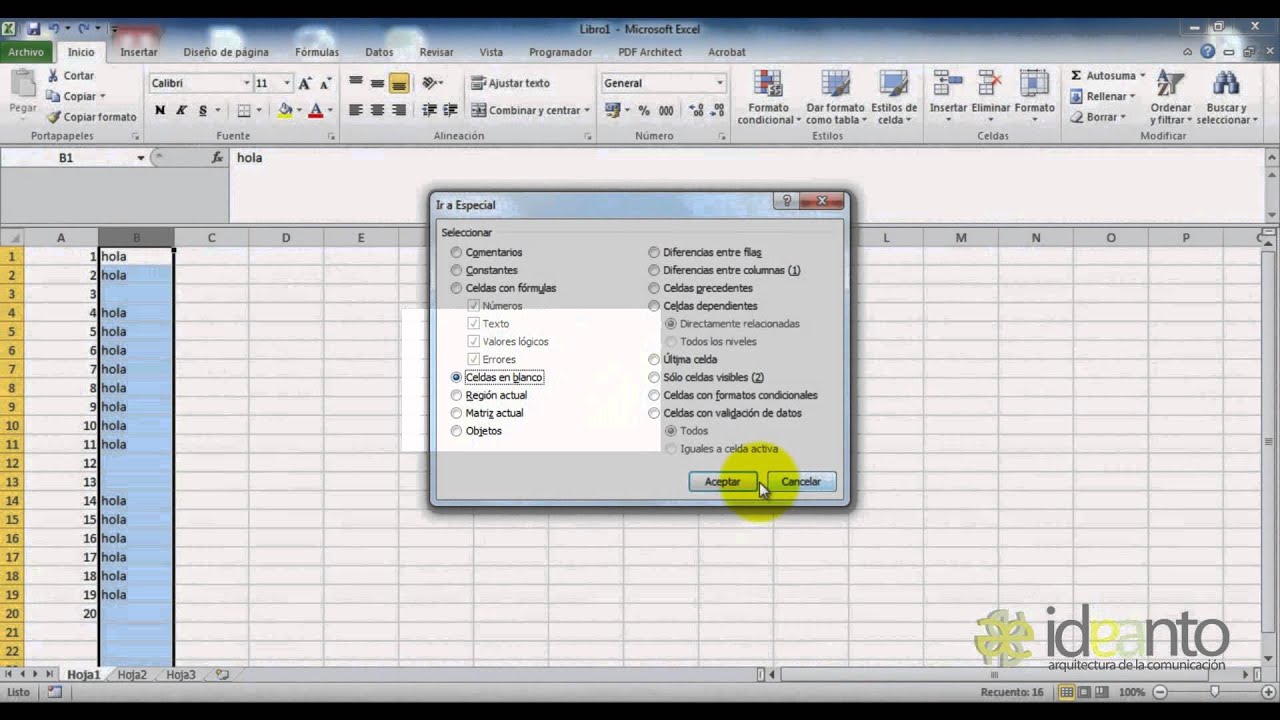
Task: Click the Cortar scissors icon
Action: [54, 76]
